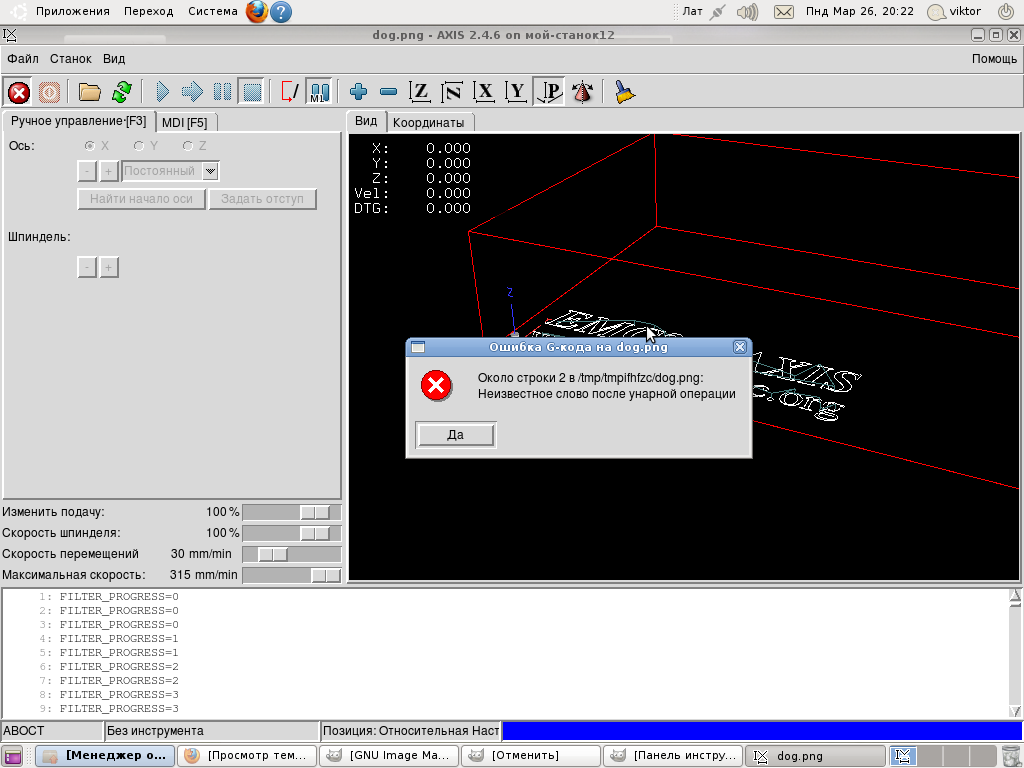Step through program with arrow icon
Screen dimensions: 1024x768
pos(192,92)
